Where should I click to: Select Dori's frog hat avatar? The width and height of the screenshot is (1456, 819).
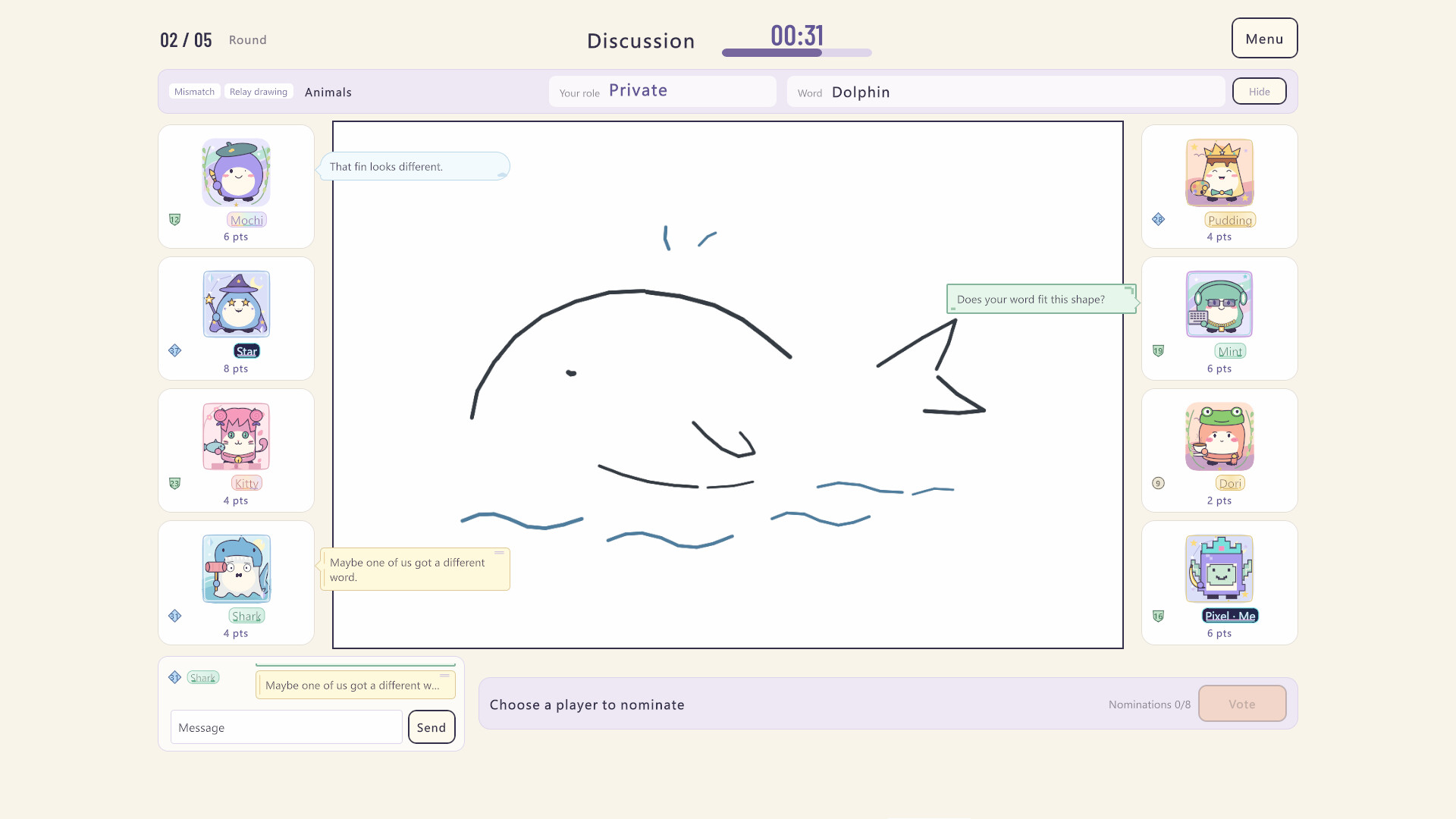(x=1219, y=436)
